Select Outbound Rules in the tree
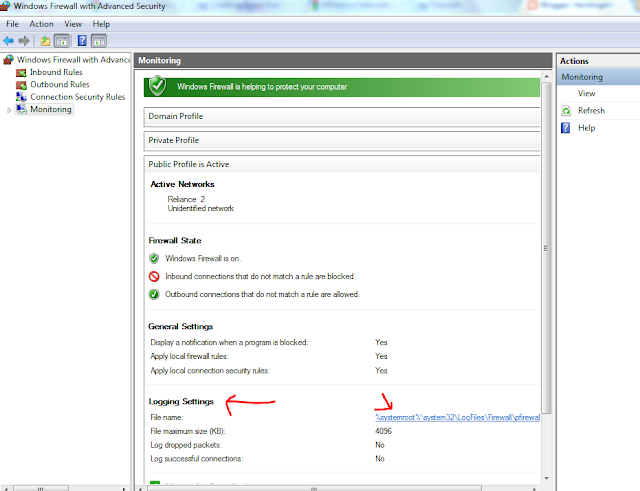This screenshot has height=491, width=640. [x=60, y=84]
